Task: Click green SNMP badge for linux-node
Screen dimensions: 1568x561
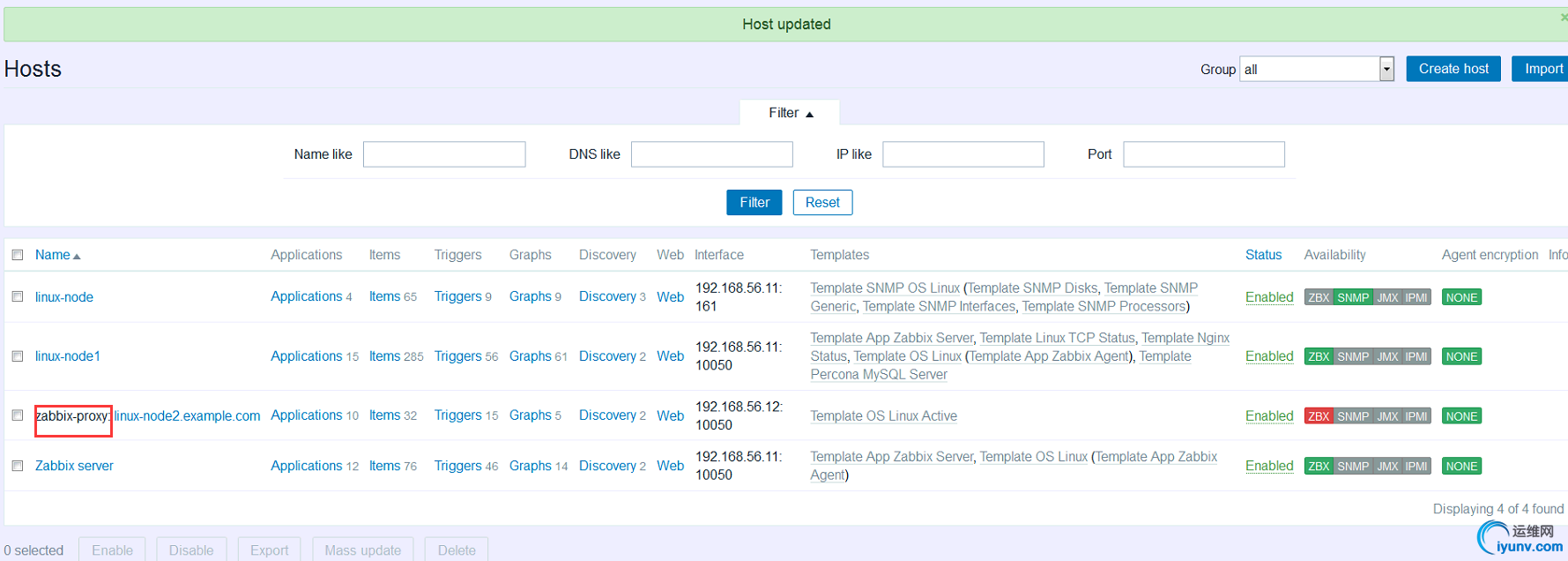Action: [x=1353, y=297]
